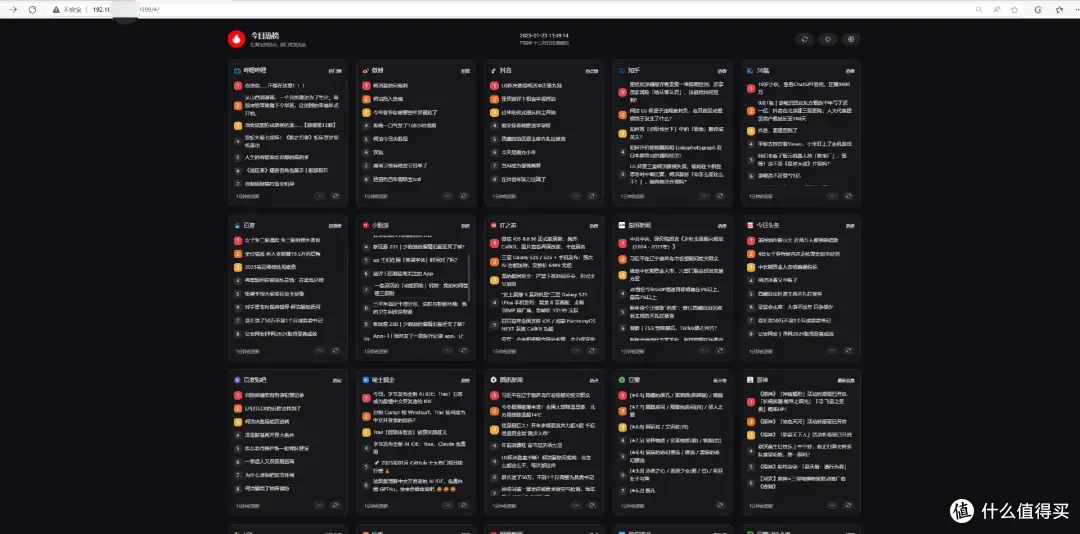Refresh the 澎湃新闻 card list
The image size is (1080, 534).
coord(720,350)
